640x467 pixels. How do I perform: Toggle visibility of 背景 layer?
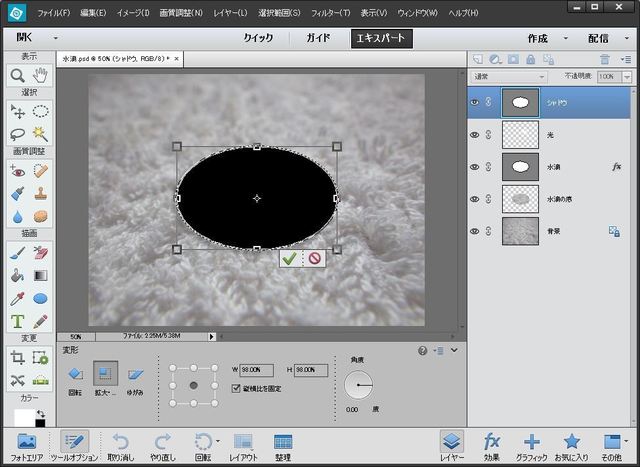click(x=474, y=231)
